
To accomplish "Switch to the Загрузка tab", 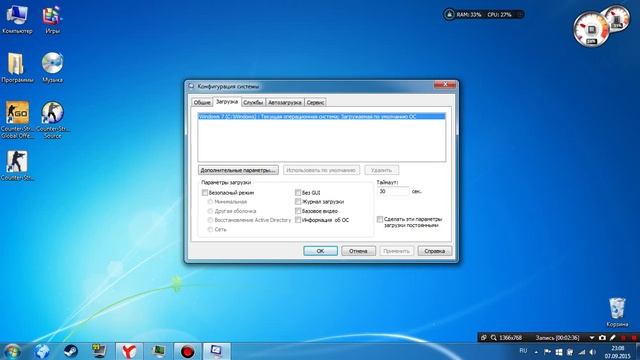I will pos(227,102).
